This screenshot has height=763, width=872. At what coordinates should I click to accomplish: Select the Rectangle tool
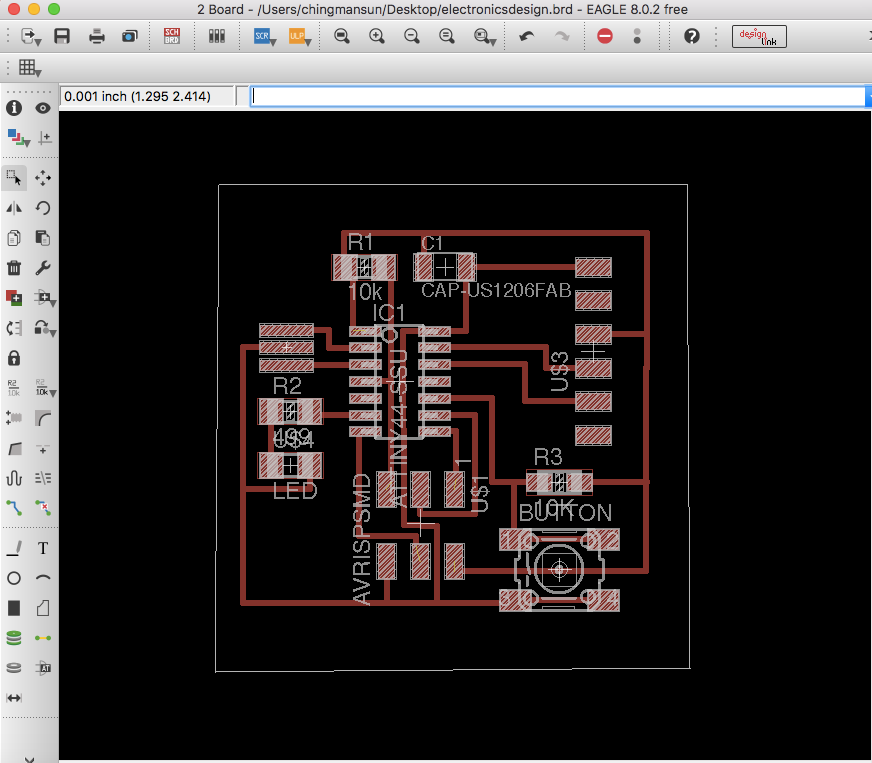pos(14,608)
